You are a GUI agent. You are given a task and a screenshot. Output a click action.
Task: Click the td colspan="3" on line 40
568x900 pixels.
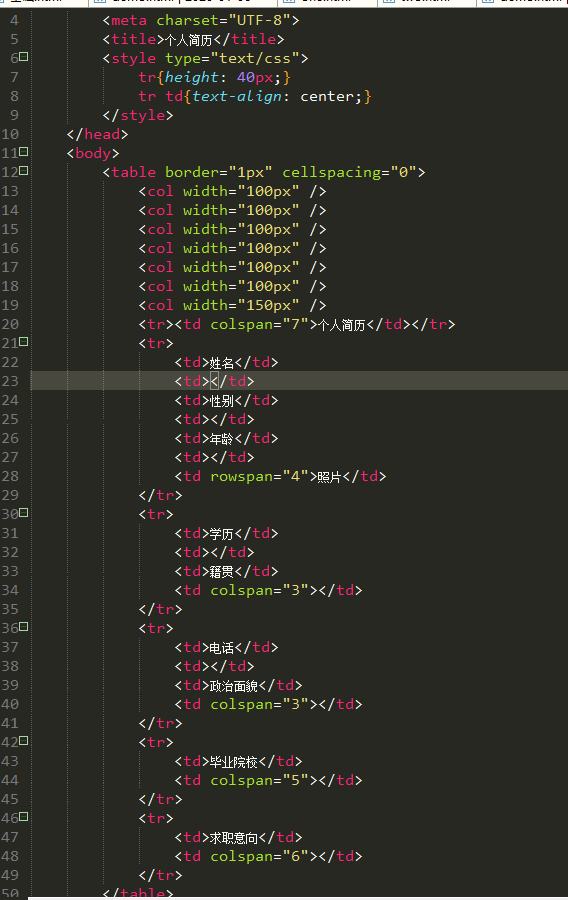268,704
